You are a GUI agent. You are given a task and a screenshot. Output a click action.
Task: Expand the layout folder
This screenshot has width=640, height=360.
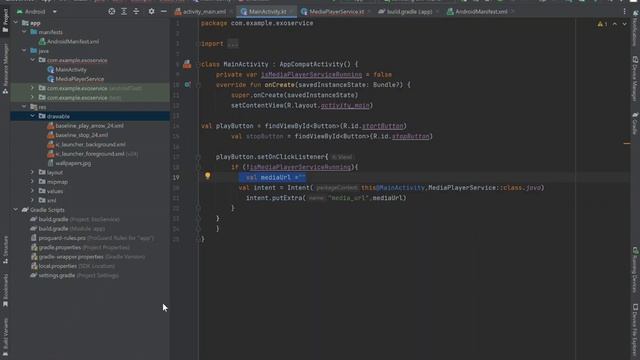pyautogui.click(x=33, y=172)
